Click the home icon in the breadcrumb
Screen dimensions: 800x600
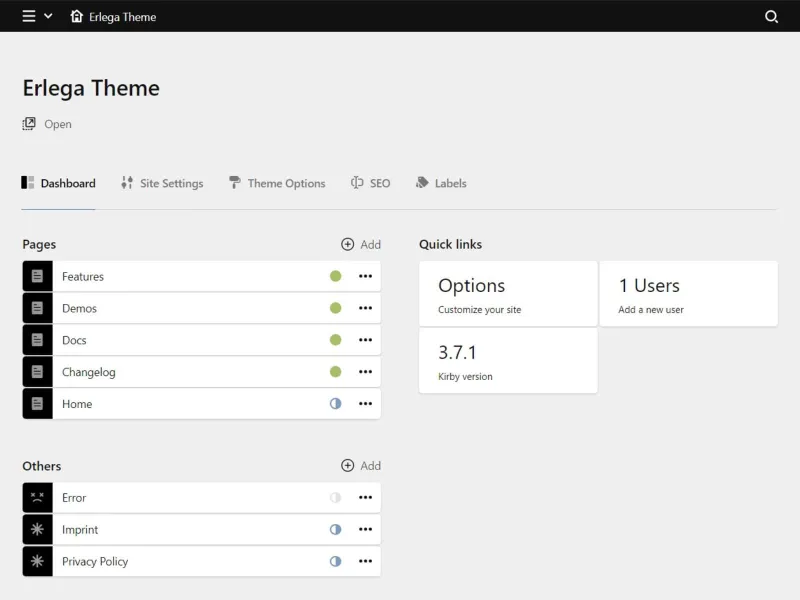pos(77,17)
